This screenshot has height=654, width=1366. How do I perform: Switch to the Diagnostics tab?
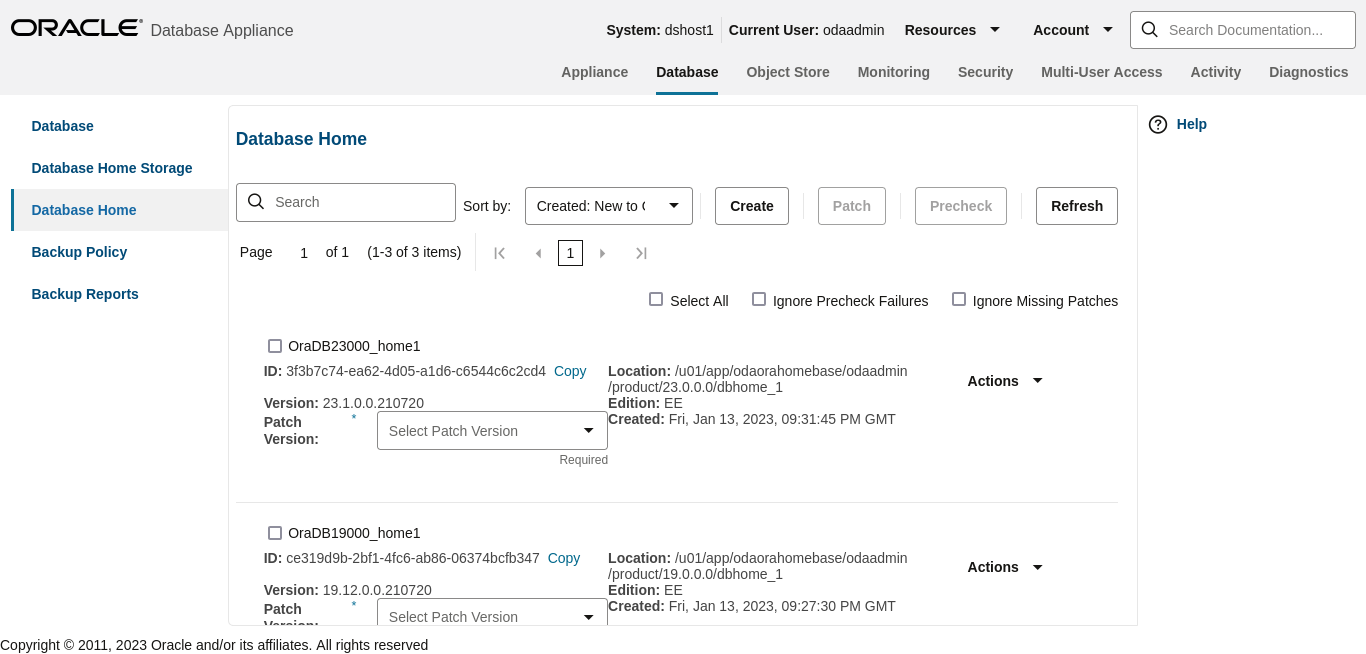click(x=1309, y=72)
